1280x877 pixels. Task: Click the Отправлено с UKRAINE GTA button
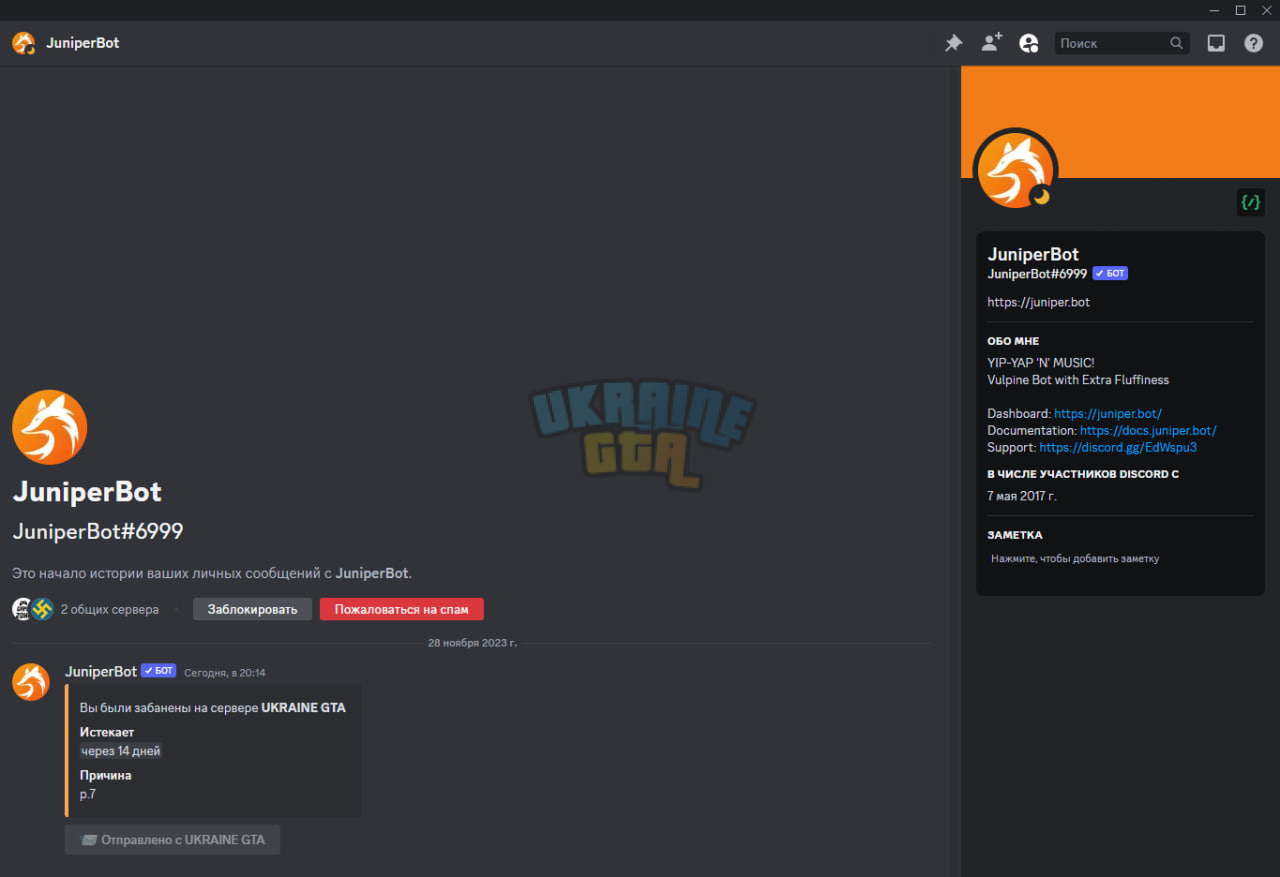[172, 840]
